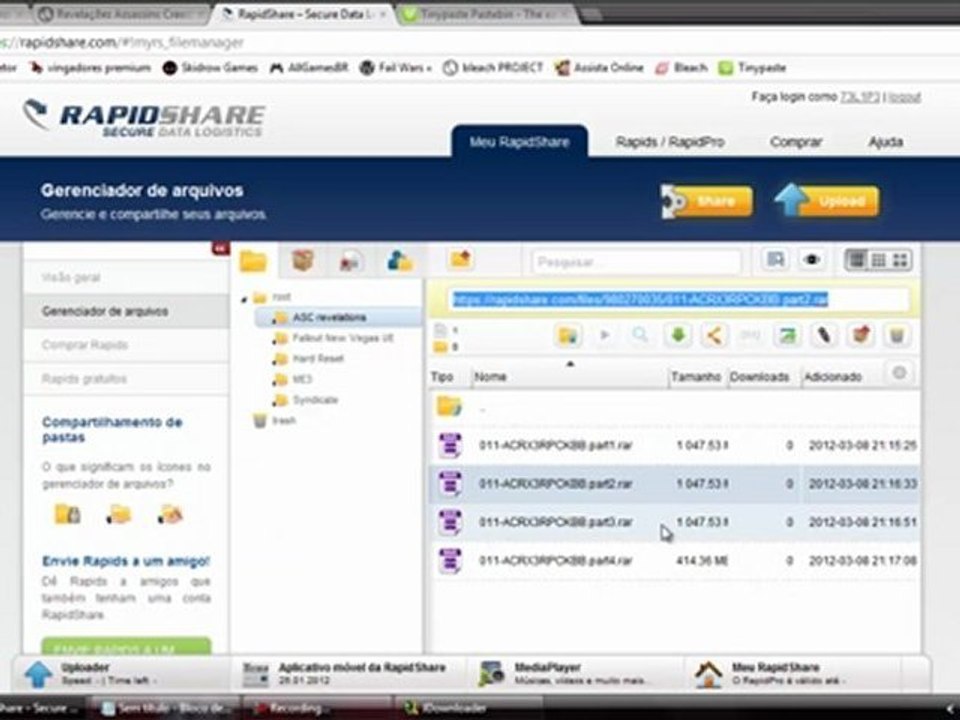This screenshot has height=720, width=960.
Task: Click the RapidShare logo
Action: tap(143, 118)
